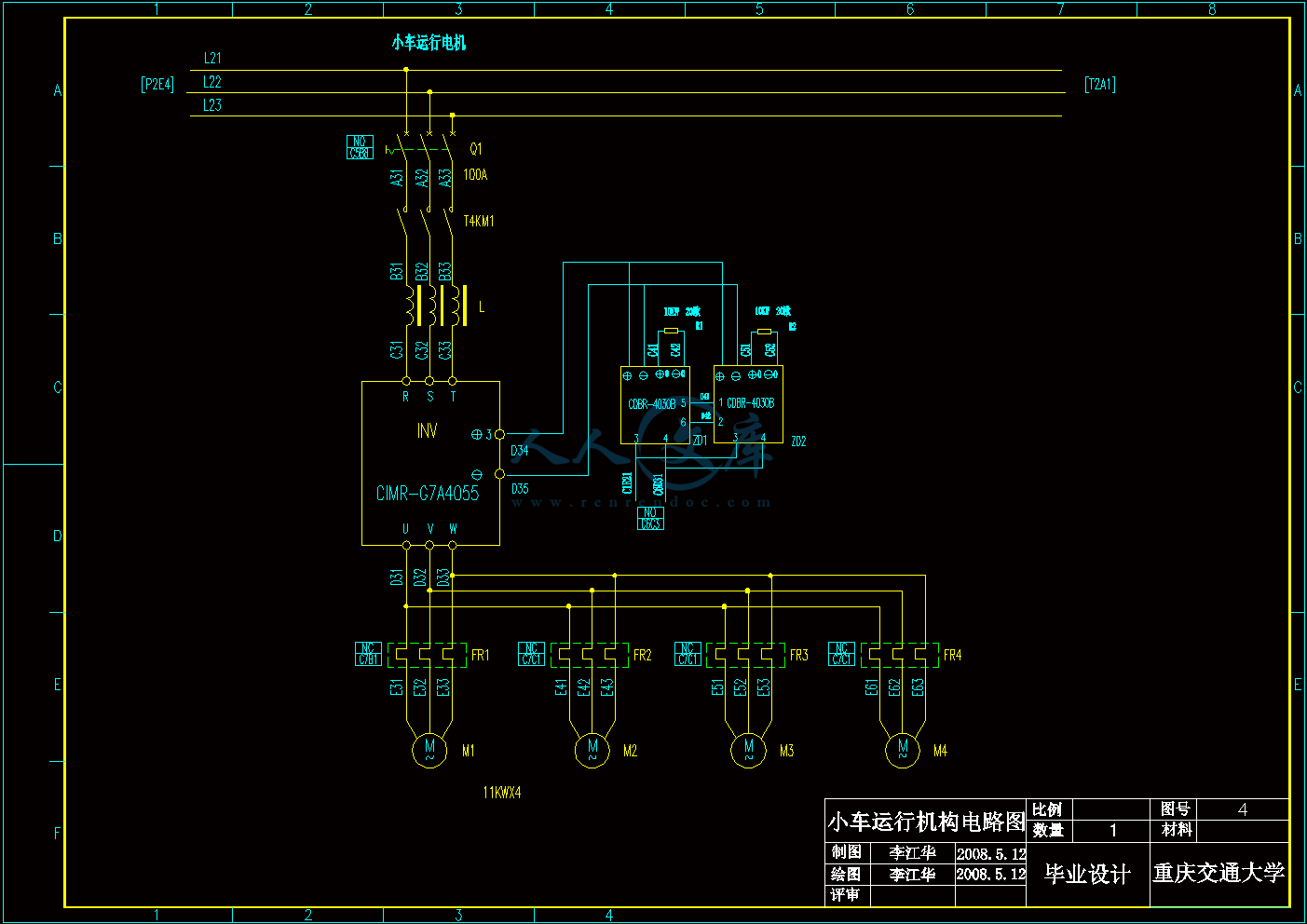Click the B33 wire number
Screen dimensions: 1307x924
click(444, 271)
